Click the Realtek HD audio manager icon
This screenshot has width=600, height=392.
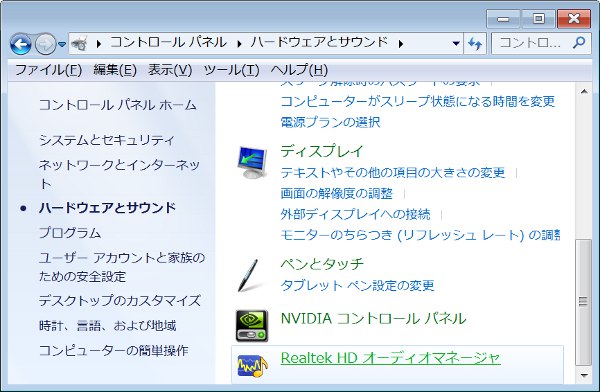coord(252,366)
